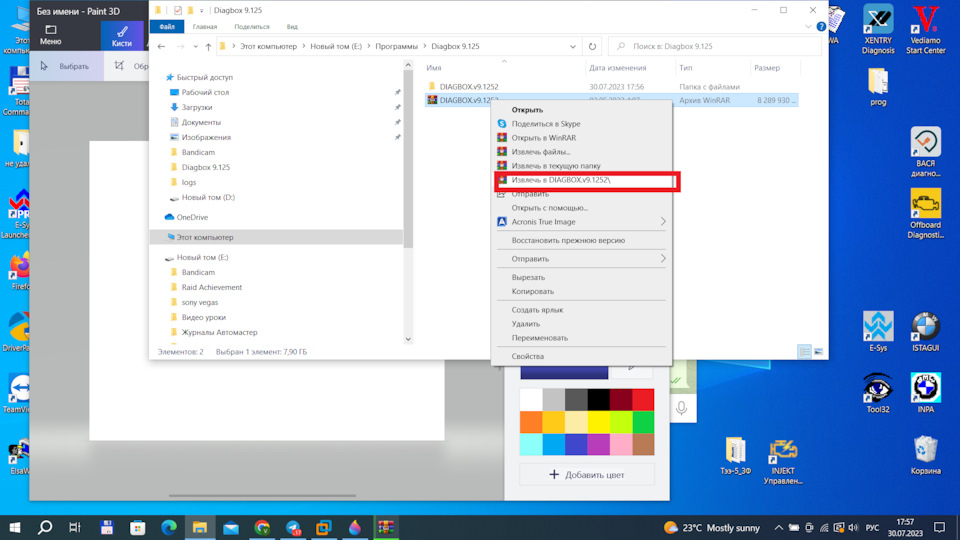The image size is (960, 540).
Task: Open Vediamo Start Center desktop icon
Action: pyautogui.click(x=925, y=29)
